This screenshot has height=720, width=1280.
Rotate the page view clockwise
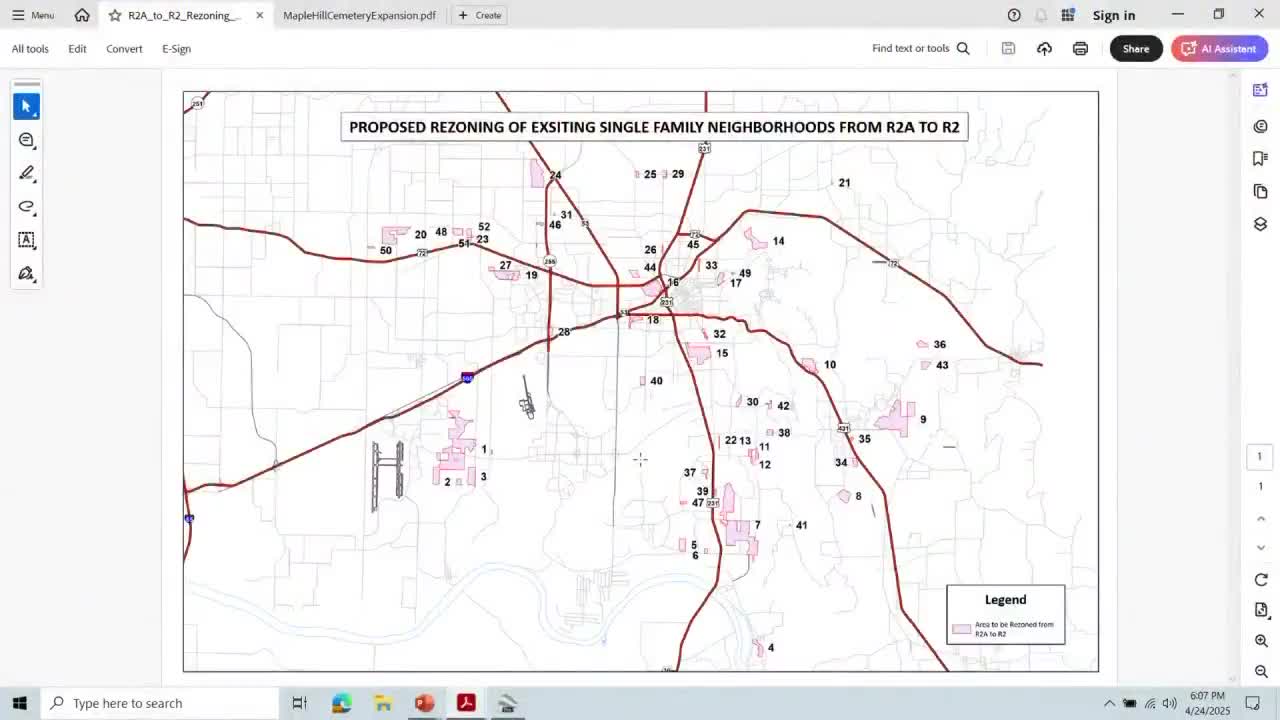[x=1260, y=580]
